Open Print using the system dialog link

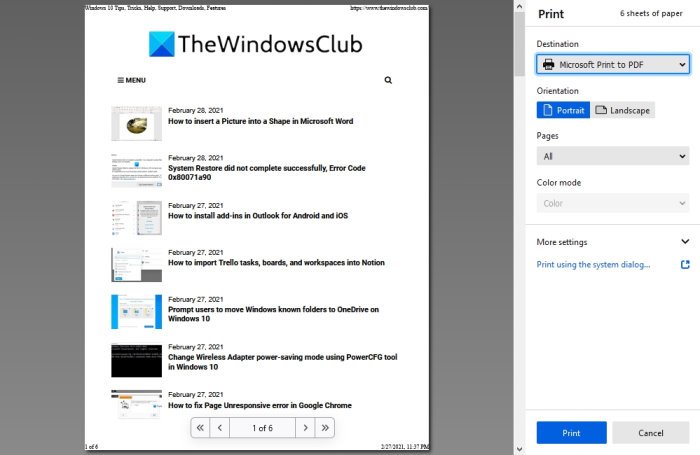tap(593, 264)
